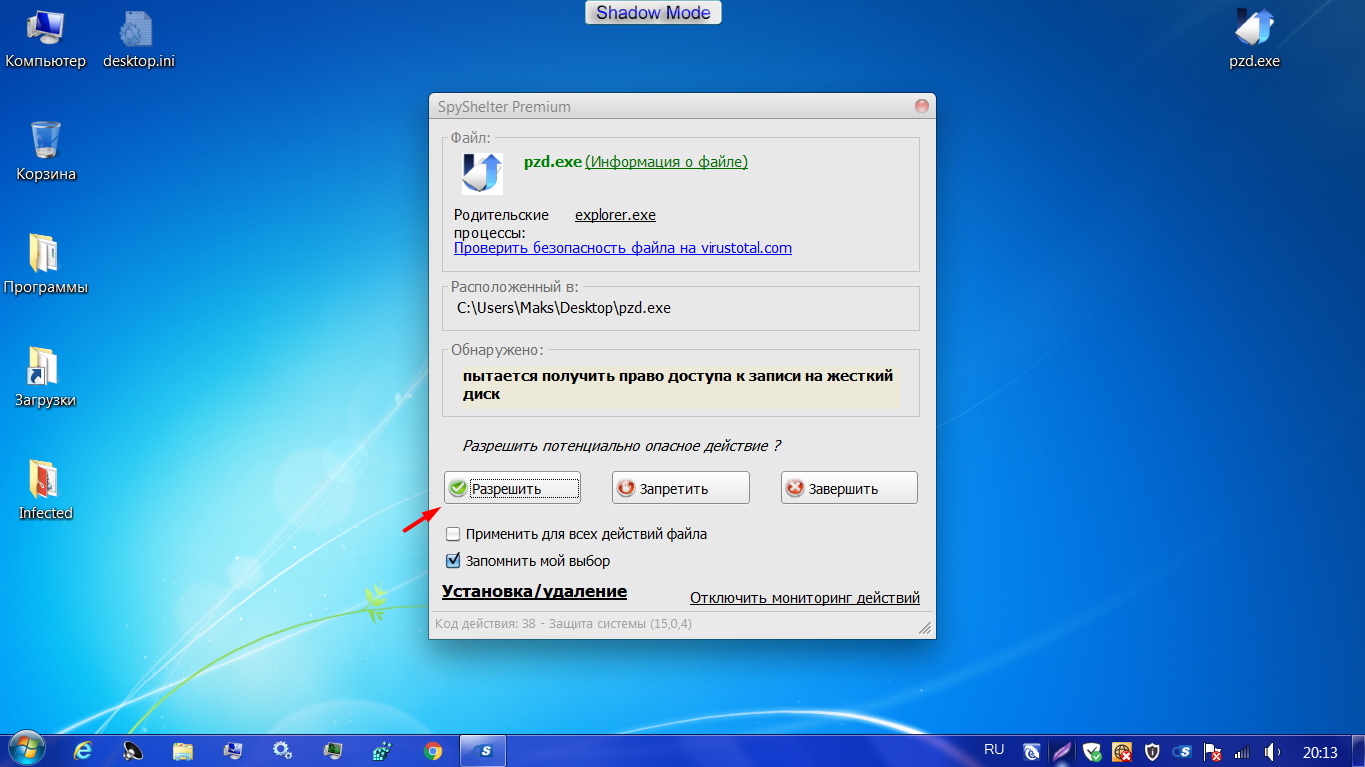Click the pzd.exe file icon in dialog
This screenshot has height=767, width=1365.
tap(482, 173)
